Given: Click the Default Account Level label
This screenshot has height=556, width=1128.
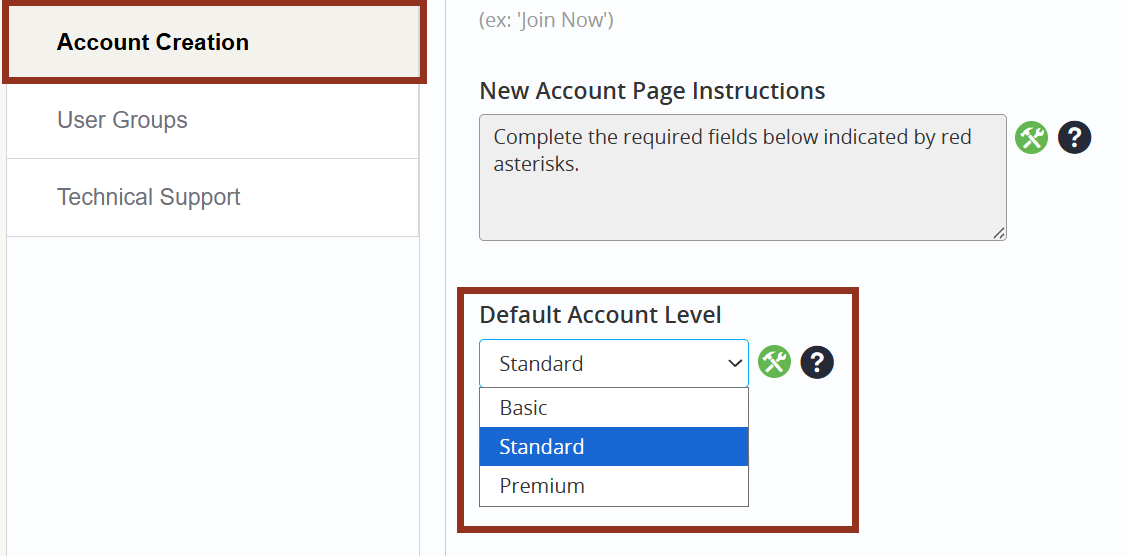Looking at the screenshot, I should (x=601, y=315).
